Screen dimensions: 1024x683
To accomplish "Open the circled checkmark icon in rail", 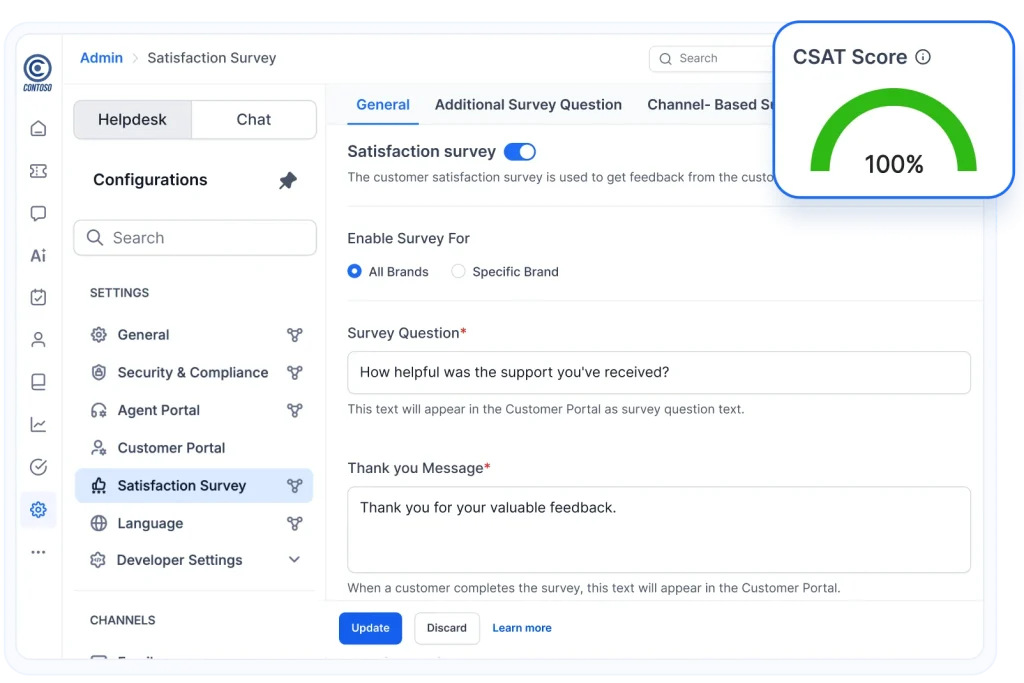I will (39, 467).
